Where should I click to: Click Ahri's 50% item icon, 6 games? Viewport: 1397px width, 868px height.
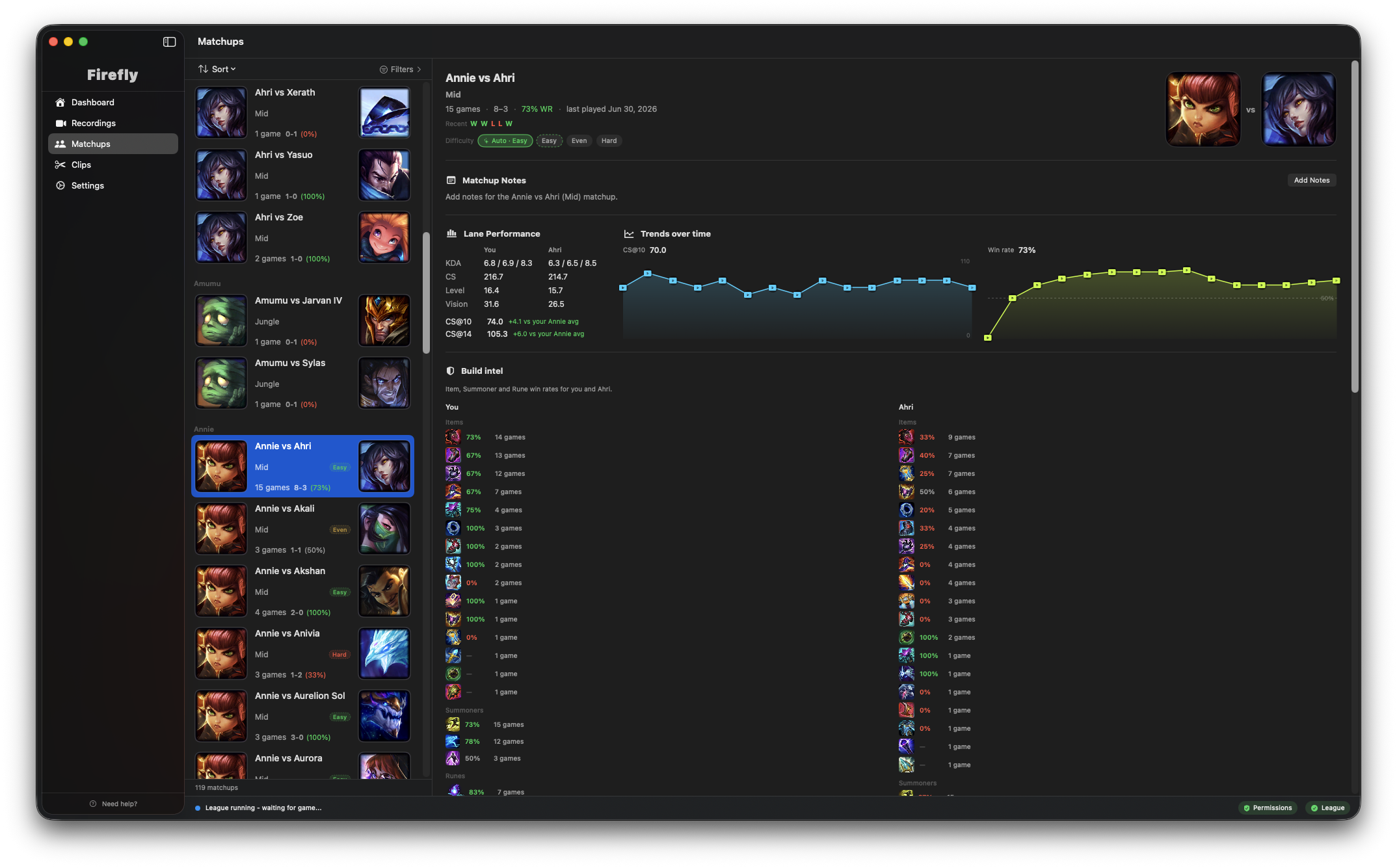coord(906,492)
